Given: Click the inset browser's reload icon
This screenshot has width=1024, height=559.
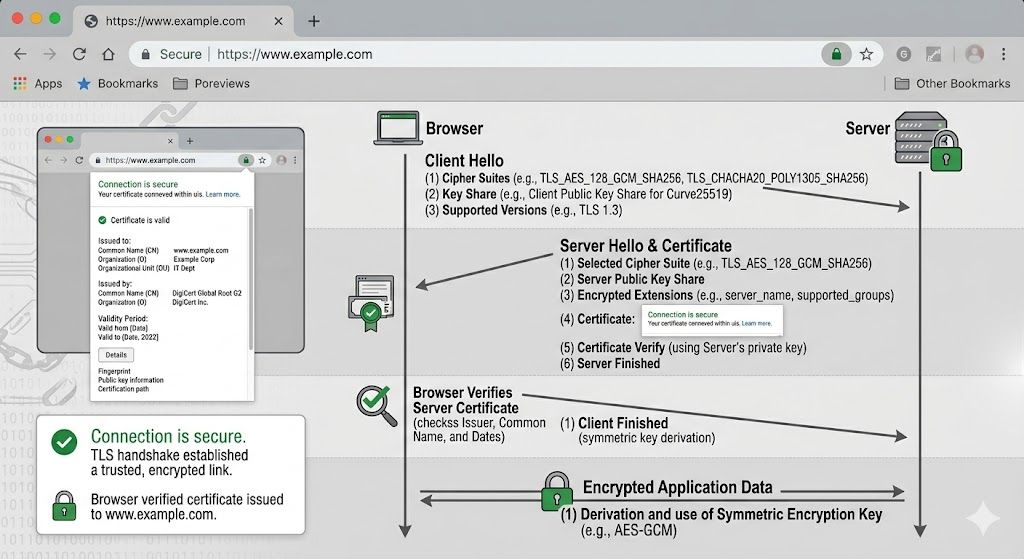Looking at the screenshot, I should pyautogui.click(x=79, y=160).
